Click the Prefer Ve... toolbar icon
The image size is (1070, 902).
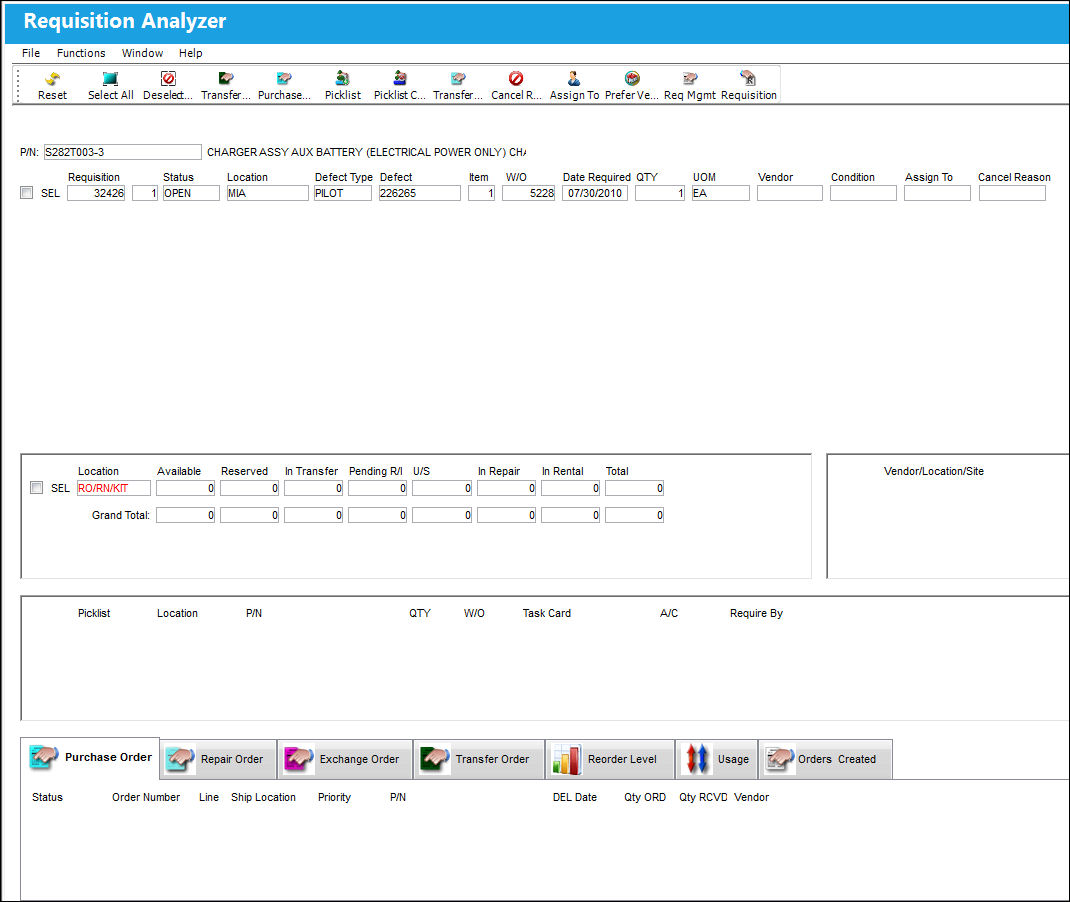(632, 78)
